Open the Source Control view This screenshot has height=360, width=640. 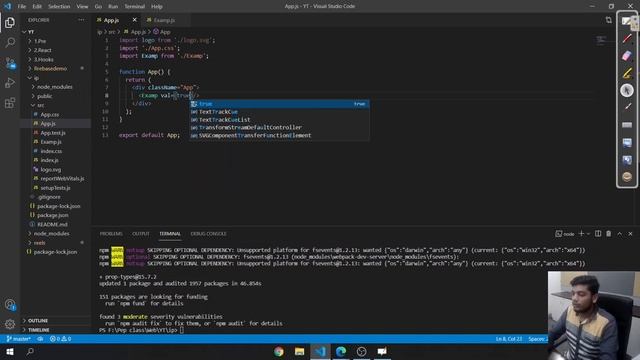click(10, 63)
